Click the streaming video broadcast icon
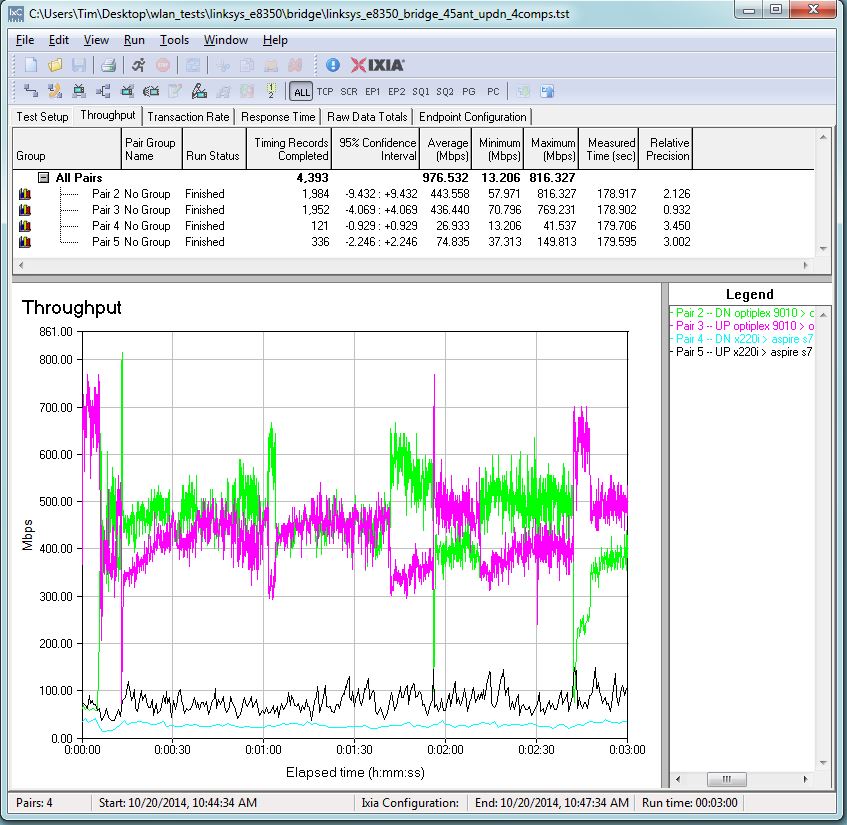847x825 pixels. pos(151,91)
